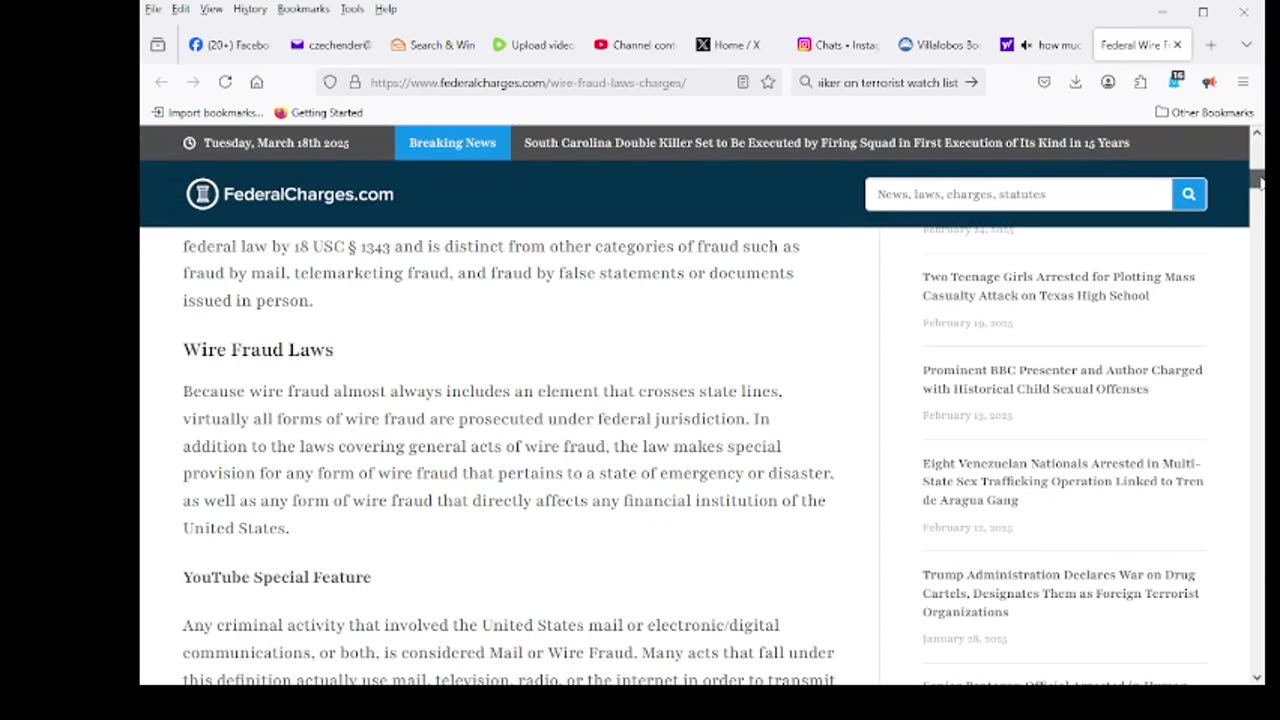View site security padlock info

click(x=354, y=82)
